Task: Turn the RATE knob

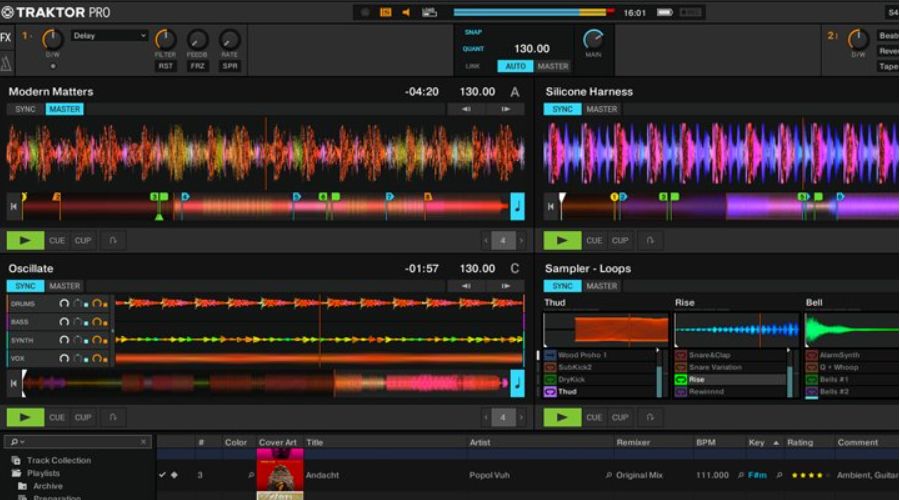Action: pyautogui.click(x=230, y=39)
